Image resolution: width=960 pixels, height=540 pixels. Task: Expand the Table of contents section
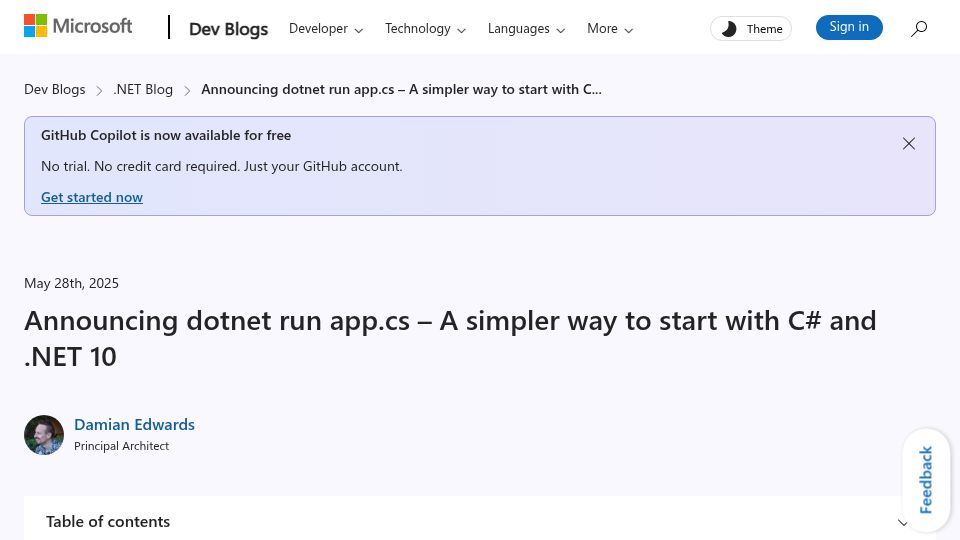tap(479, 522)
